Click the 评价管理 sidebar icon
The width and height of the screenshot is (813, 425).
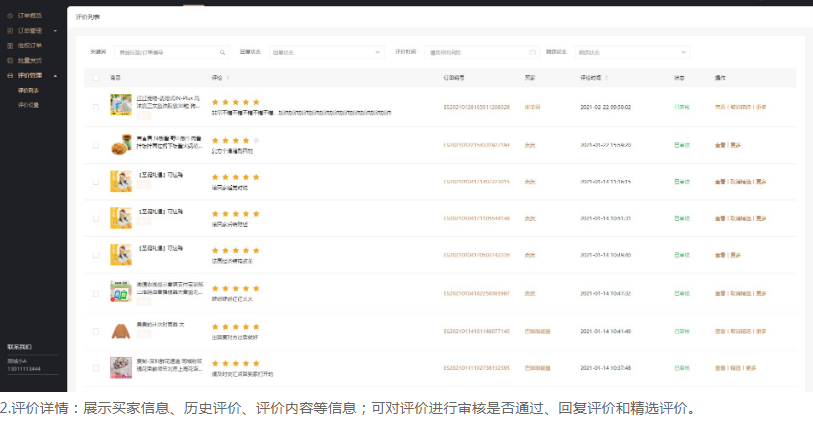11,75
